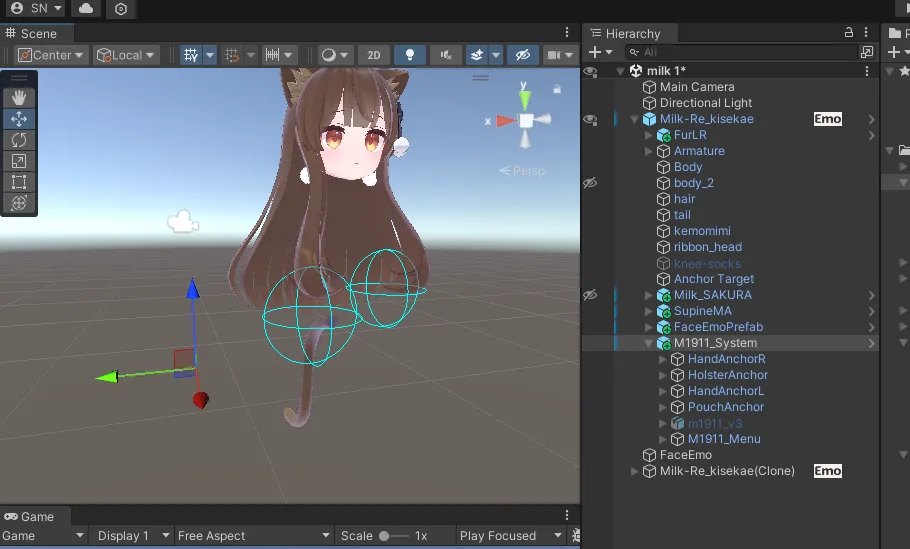Open the Local handle rotation dropdown
This screenshot has height=549, width=910.
[126, 55]
